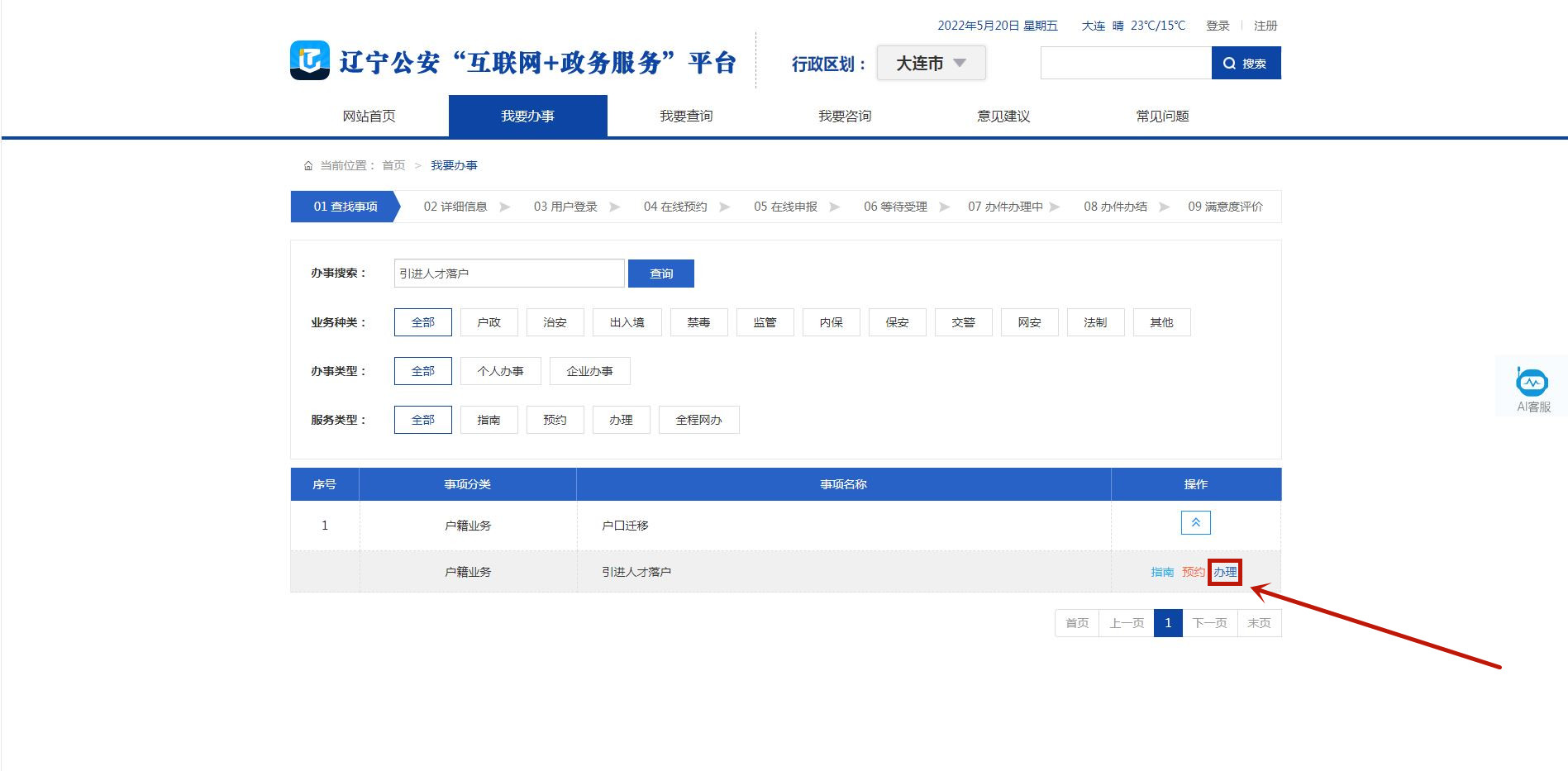Image resolution: width=1568 pixels, height=771 pixels.
Task: Select 个人办事 in 办事类型 filter
Action: tap(500, 371)
